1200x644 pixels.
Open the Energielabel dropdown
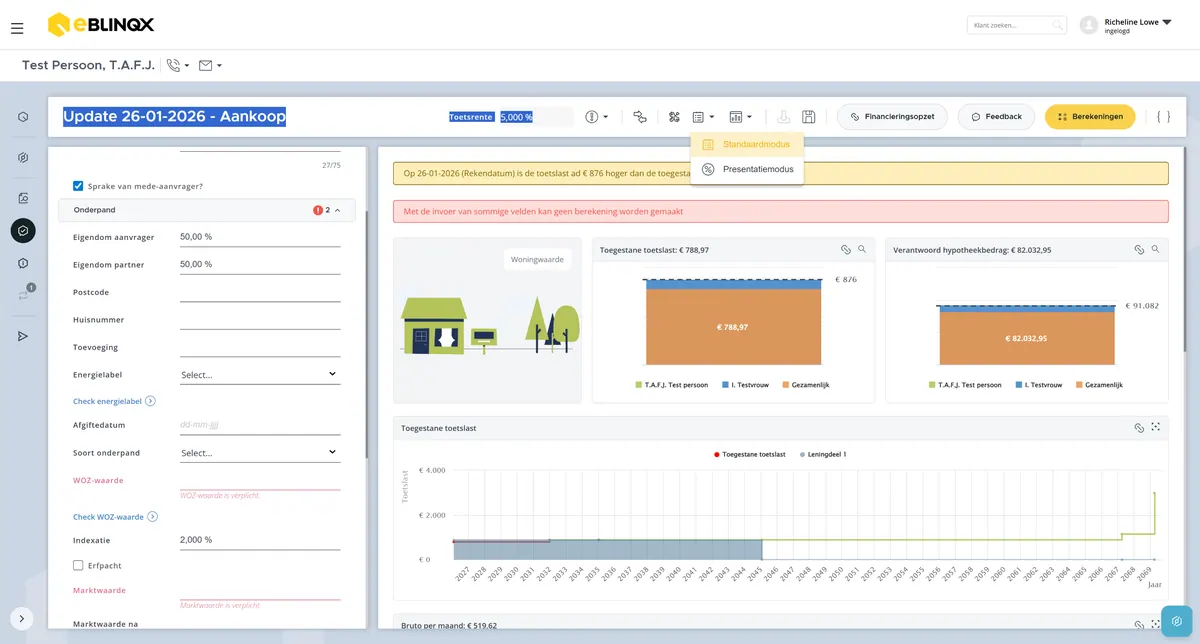point(260,375)
